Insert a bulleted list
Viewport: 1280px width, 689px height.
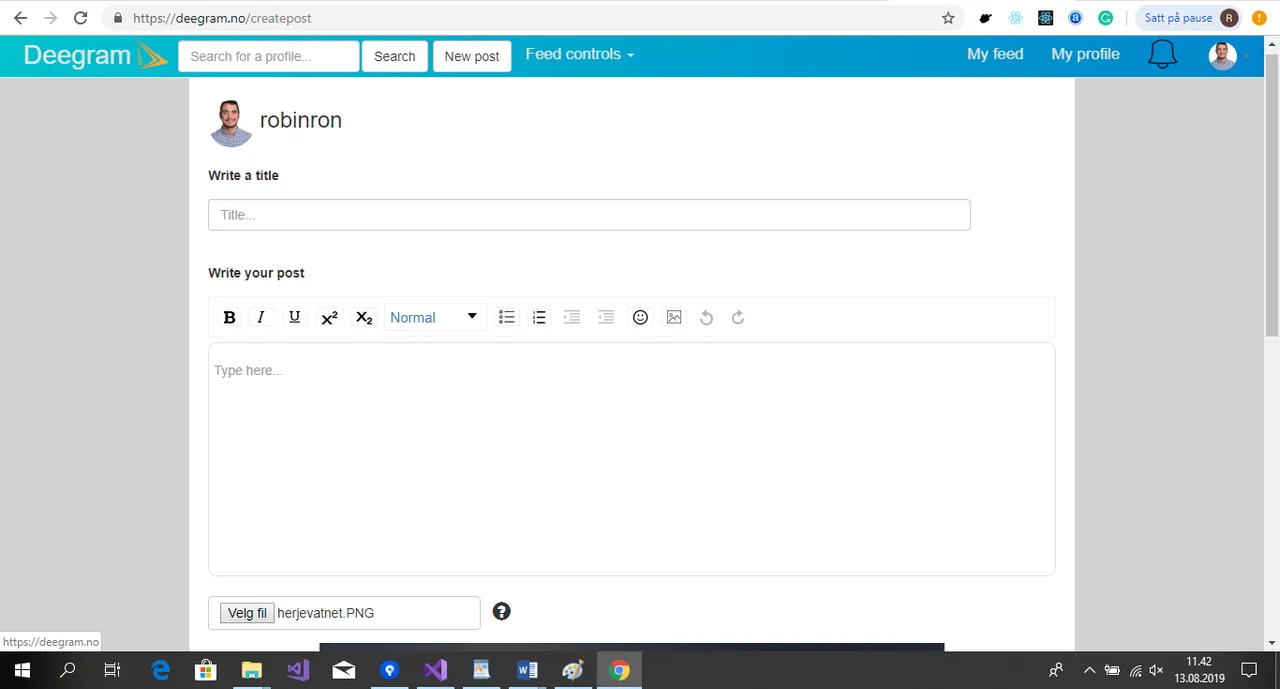[507, 317]
